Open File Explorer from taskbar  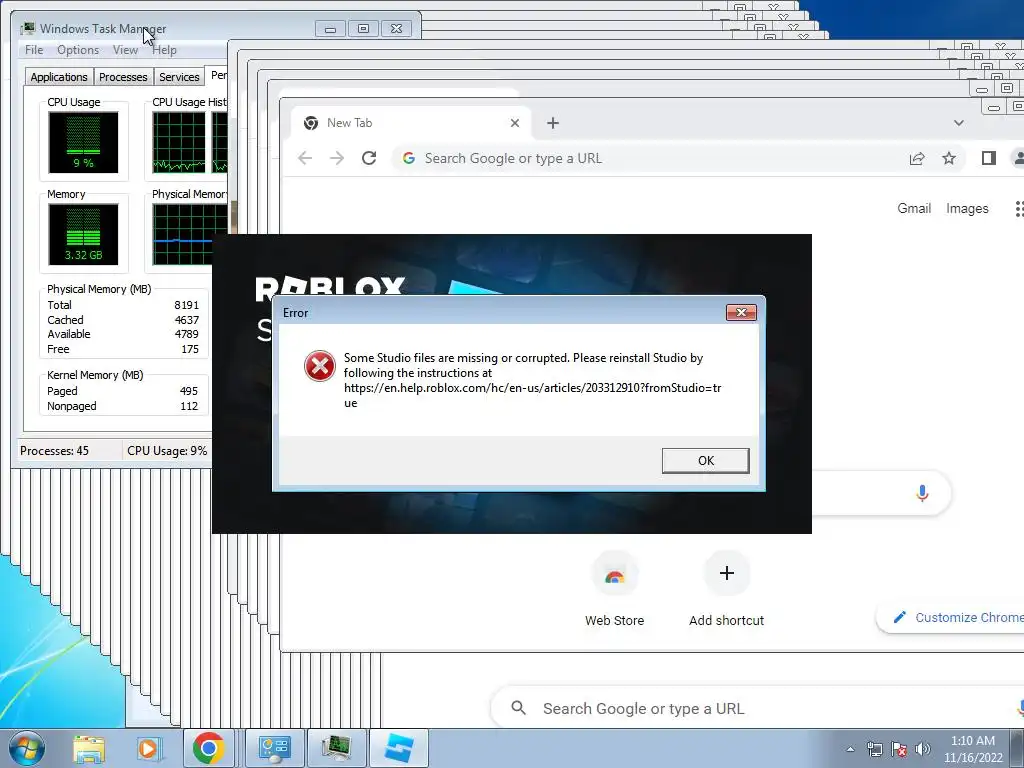tap(89, 748)
